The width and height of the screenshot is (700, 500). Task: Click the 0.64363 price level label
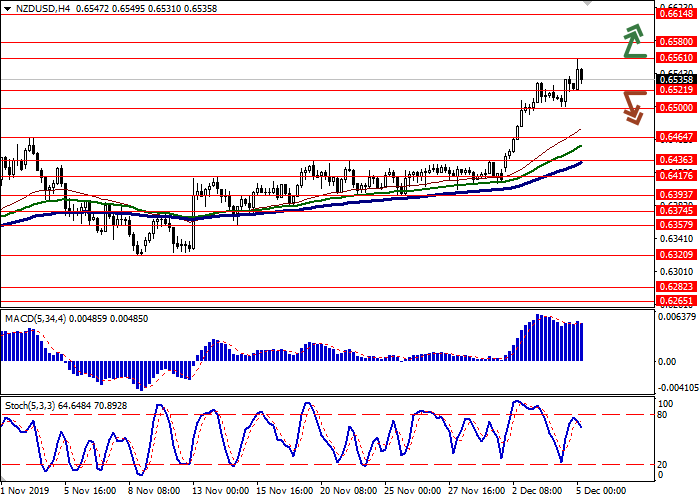pos(676,160)
